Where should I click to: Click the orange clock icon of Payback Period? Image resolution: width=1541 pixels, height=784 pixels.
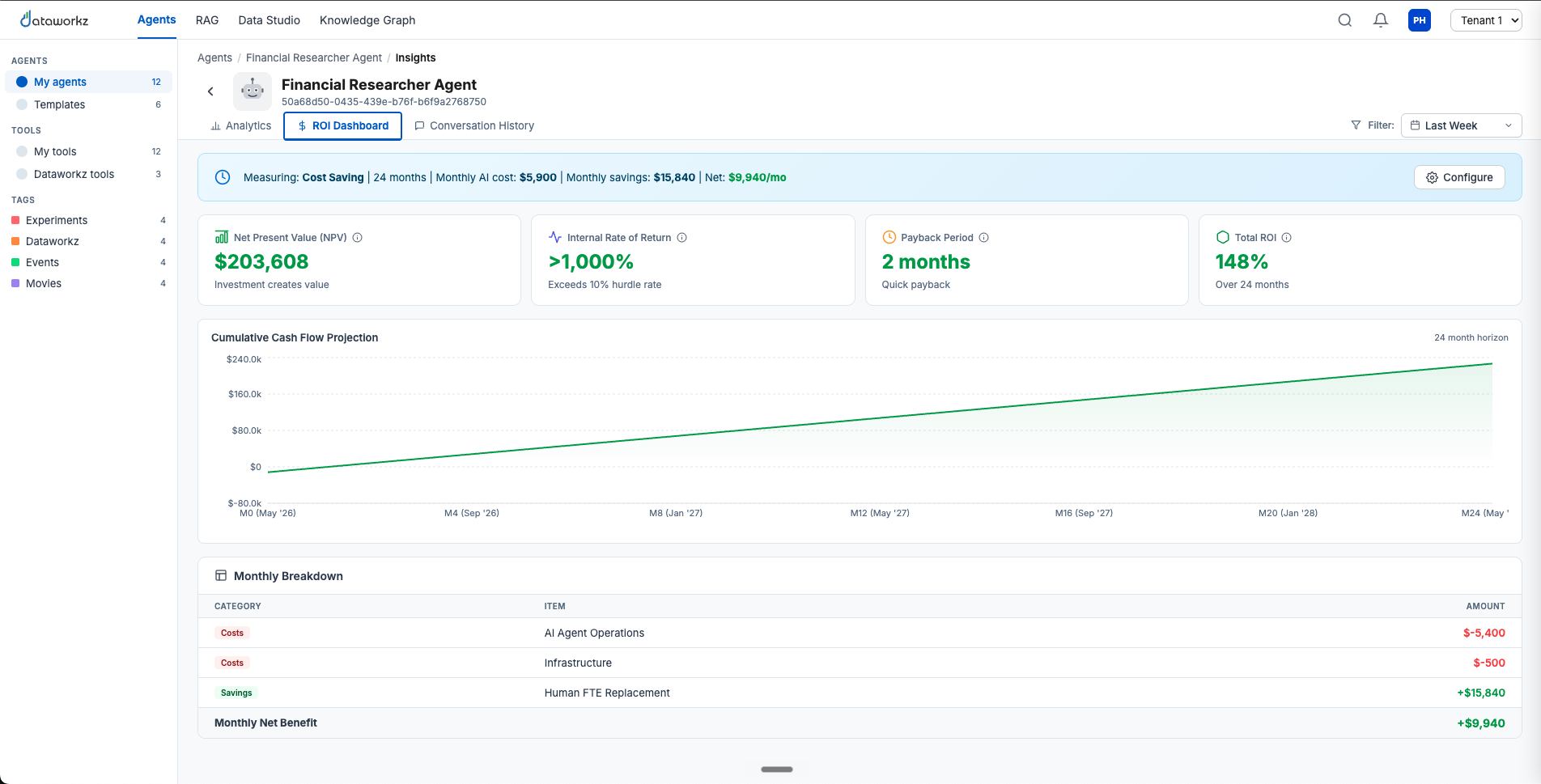click(x=889, y=237)
